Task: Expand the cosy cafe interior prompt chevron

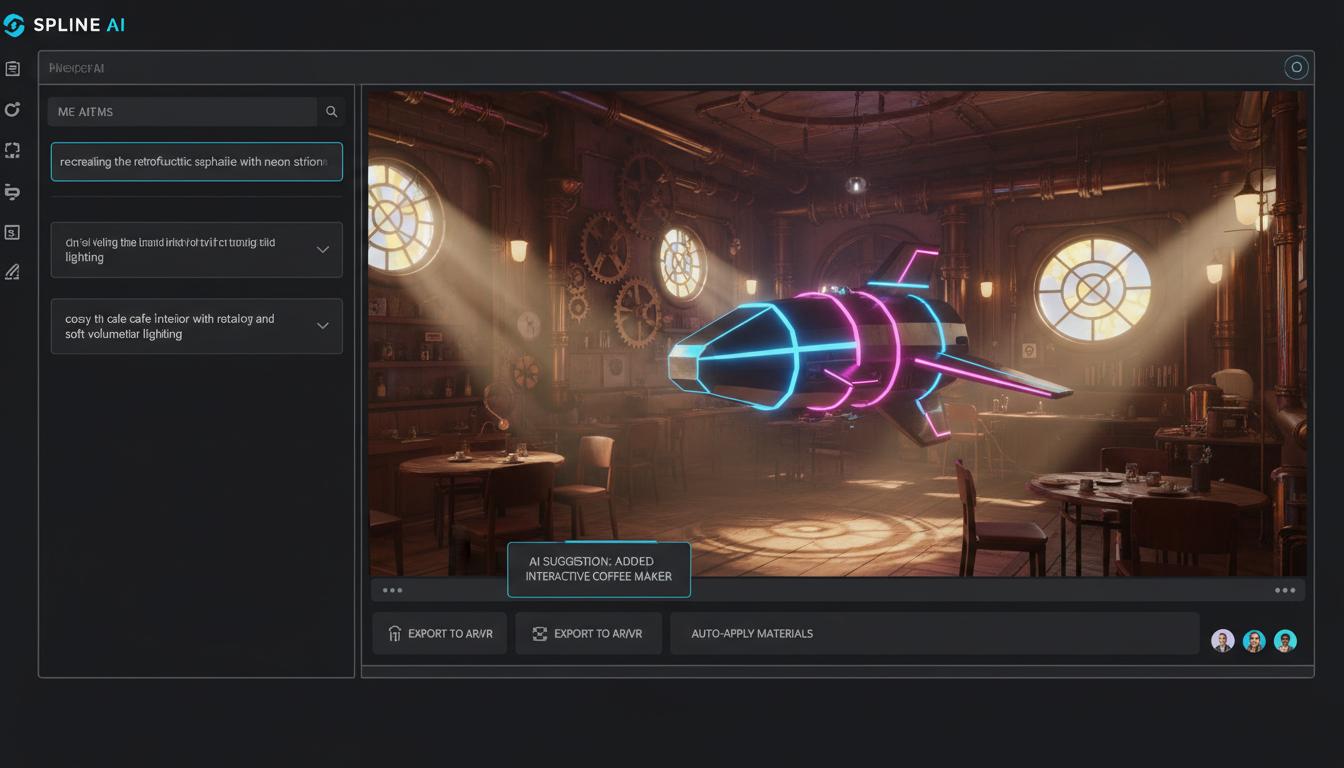Action: (x=322, y=325)
